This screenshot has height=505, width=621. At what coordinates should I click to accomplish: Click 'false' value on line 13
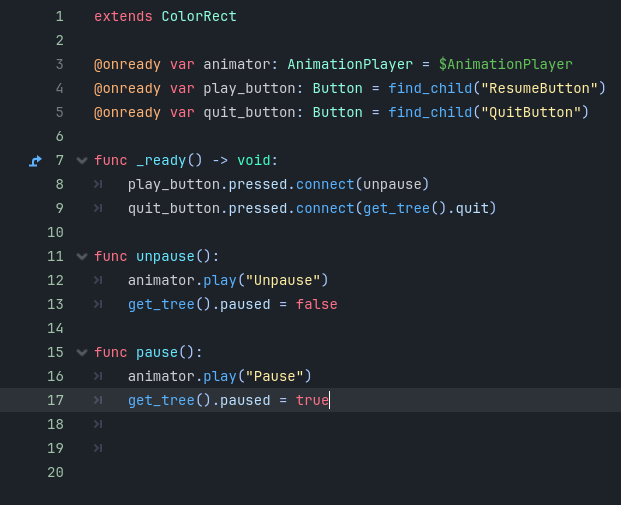[x=316, y=305]
